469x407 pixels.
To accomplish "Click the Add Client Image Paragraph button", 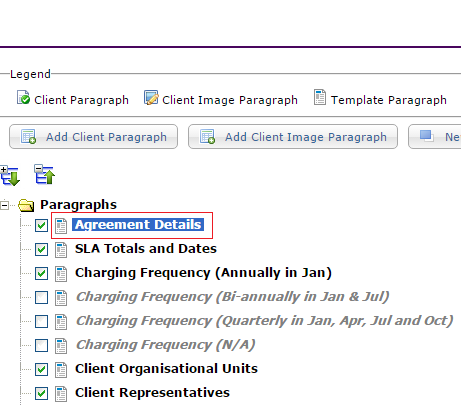I will point(293,137).
